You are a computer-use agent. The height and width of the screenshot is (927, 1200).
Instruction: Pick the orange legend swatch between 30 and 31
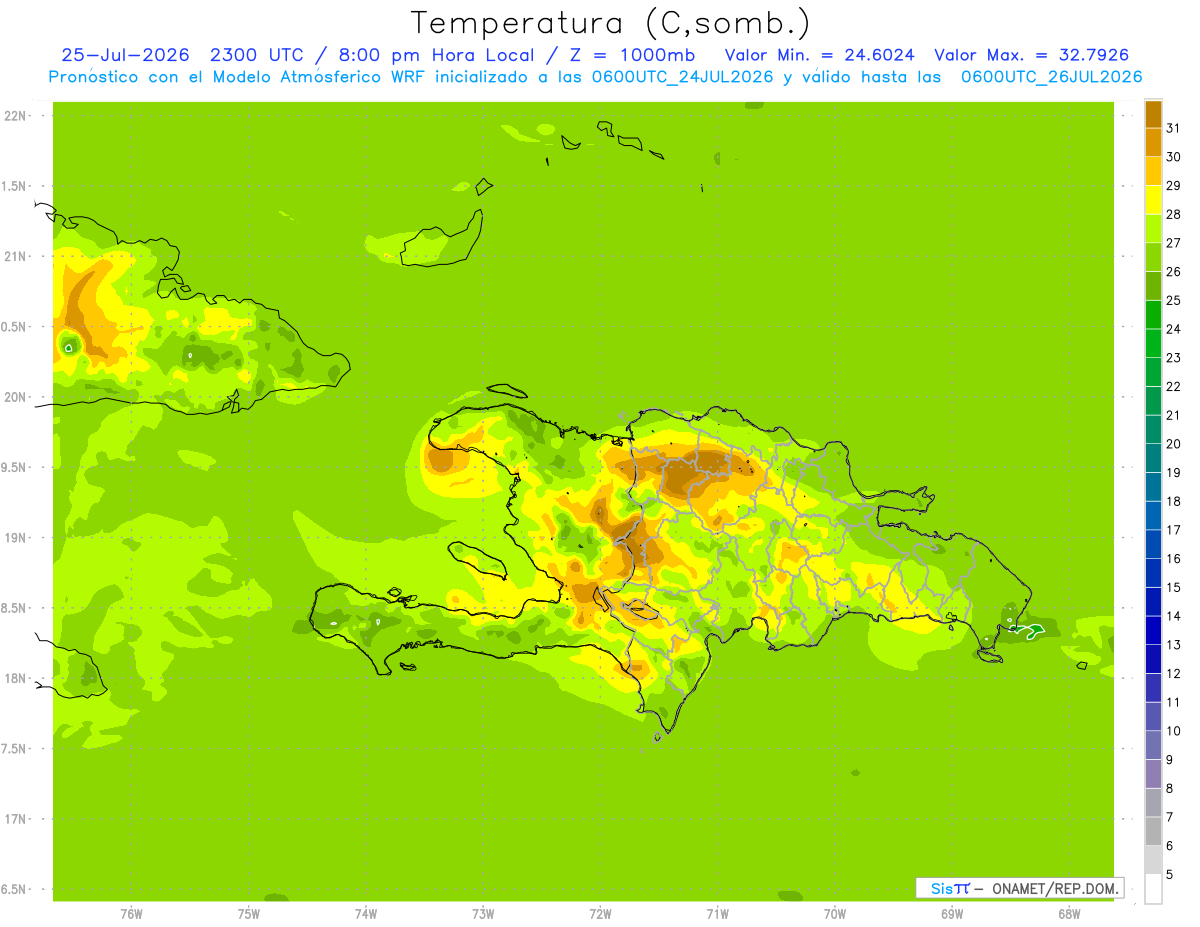(x=1153, y=142)
